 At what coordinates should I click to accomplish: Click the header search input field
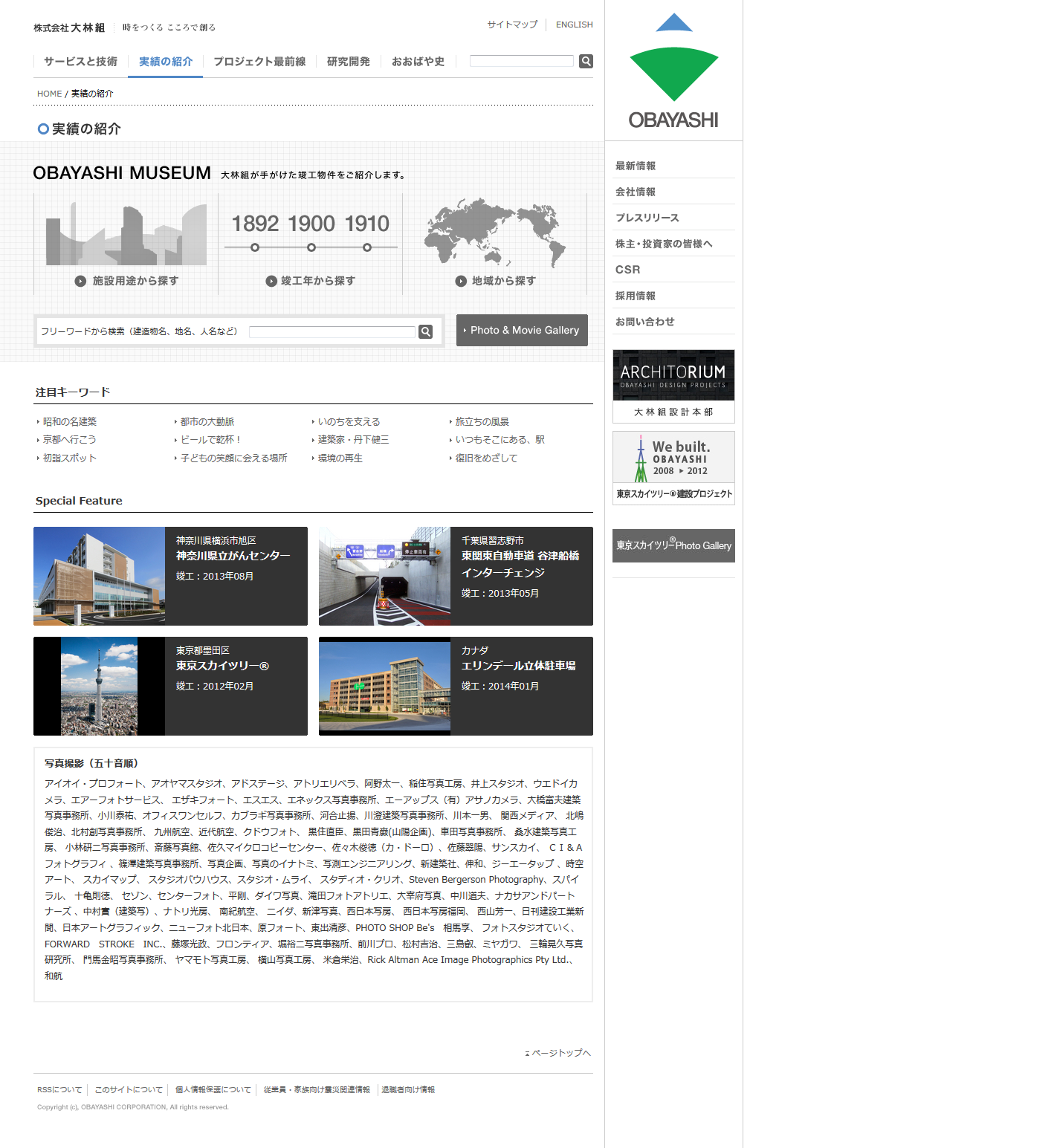click(522, 61)
